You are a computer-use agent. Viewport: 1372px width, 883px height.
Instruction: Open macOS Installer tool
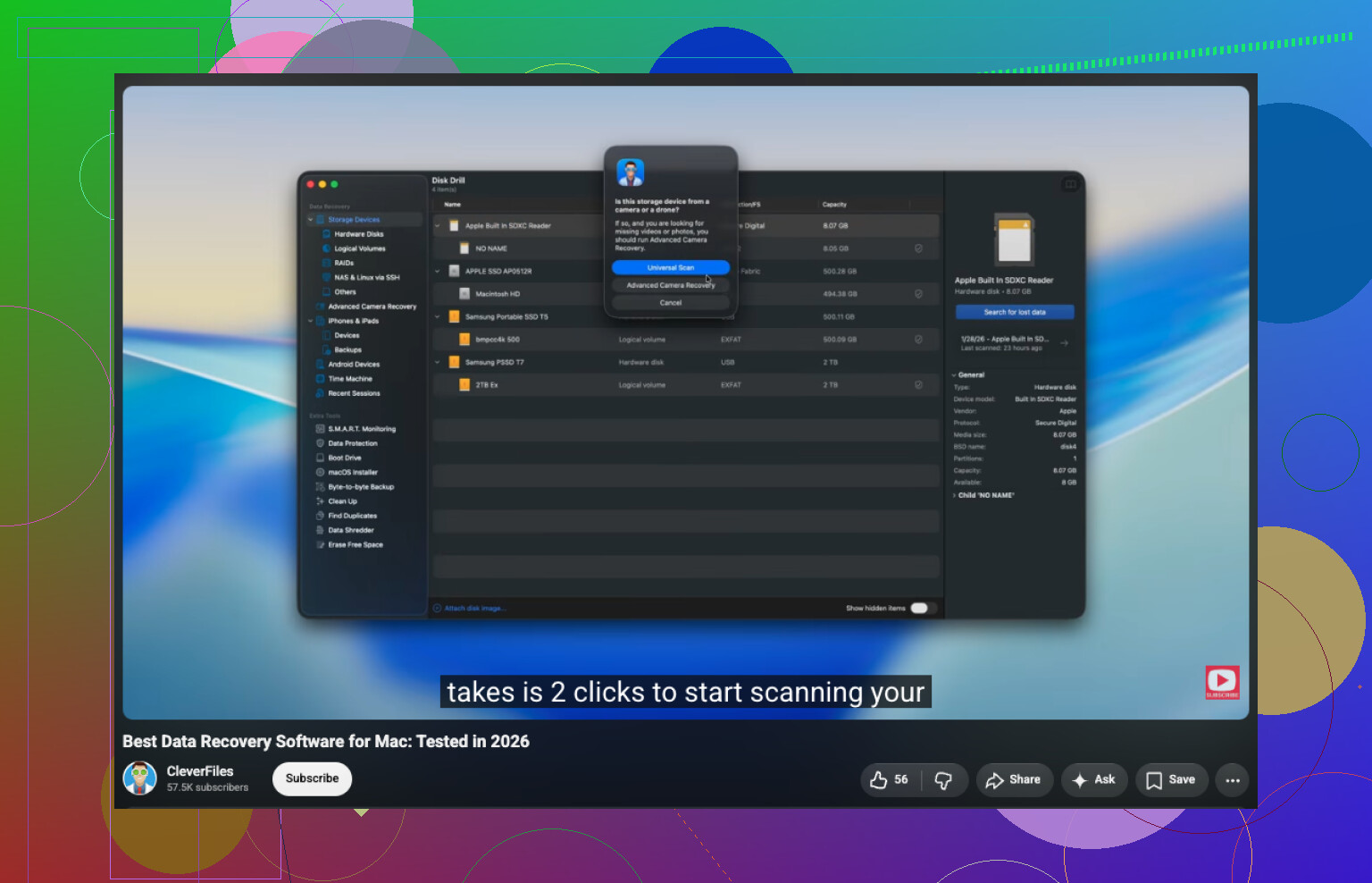coord(352,472)
